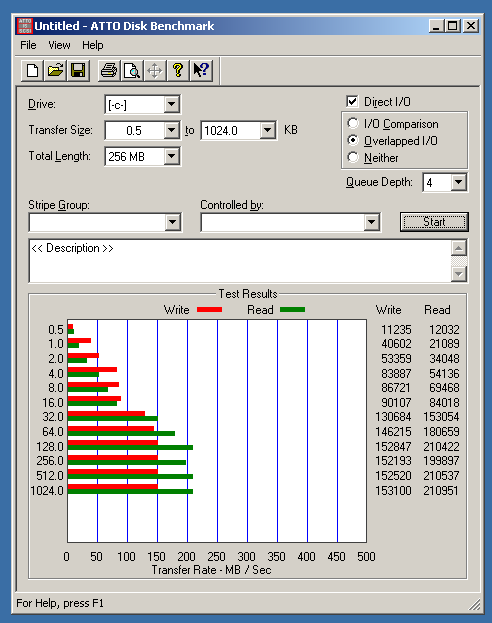This screenshot has height=623, width=492.
Task: Close the ATTO Disk Benchmark window
Action: pos(471,26)
